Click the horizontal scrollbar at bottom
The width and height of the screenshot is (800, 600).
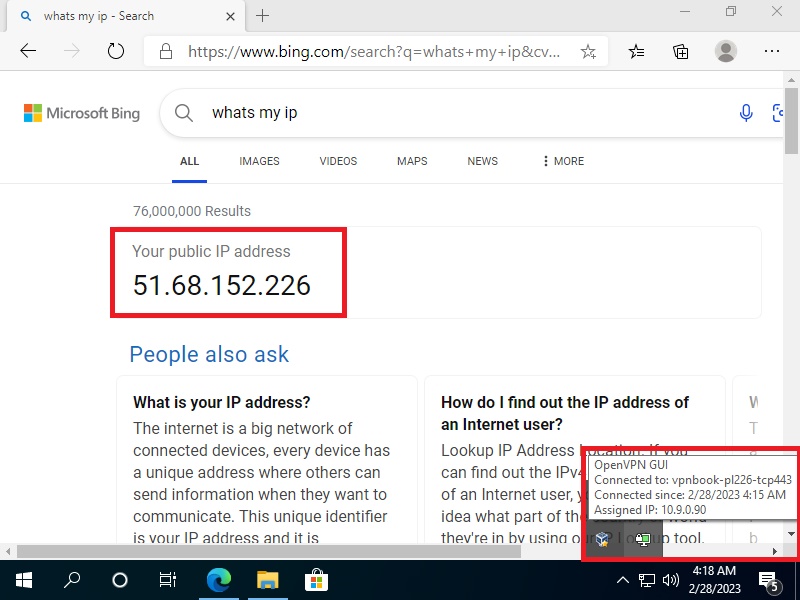(300, 551)
